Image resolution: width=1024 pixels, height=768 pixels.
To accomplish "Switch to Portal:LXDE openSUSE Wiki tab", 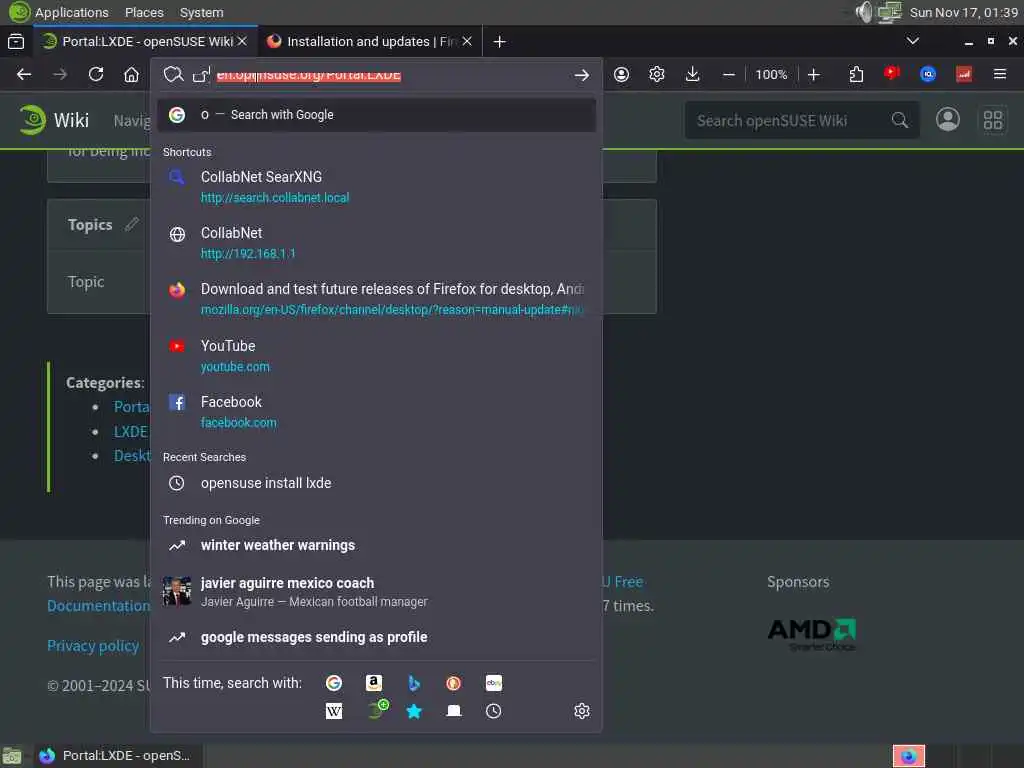I will click(x=145, y=42).
